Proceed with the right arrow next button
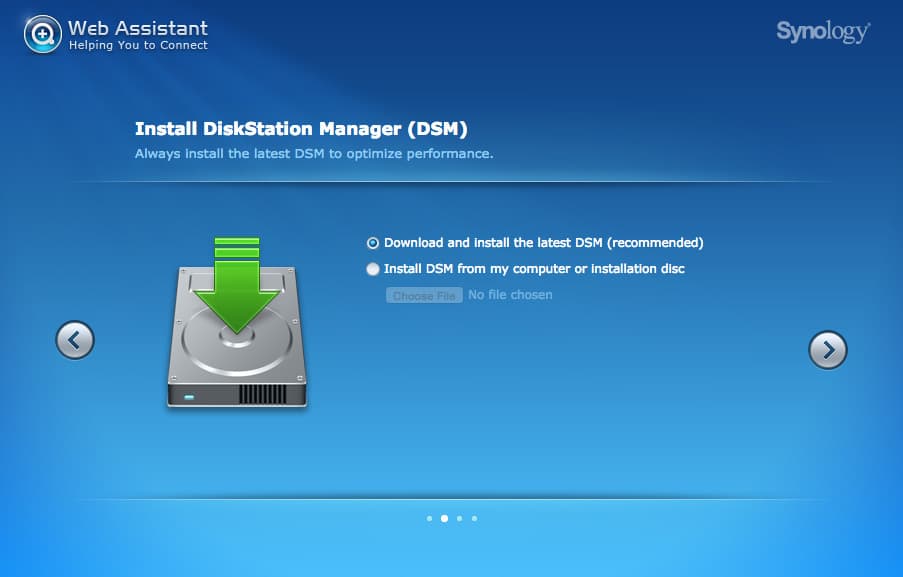 coord(828,350)
